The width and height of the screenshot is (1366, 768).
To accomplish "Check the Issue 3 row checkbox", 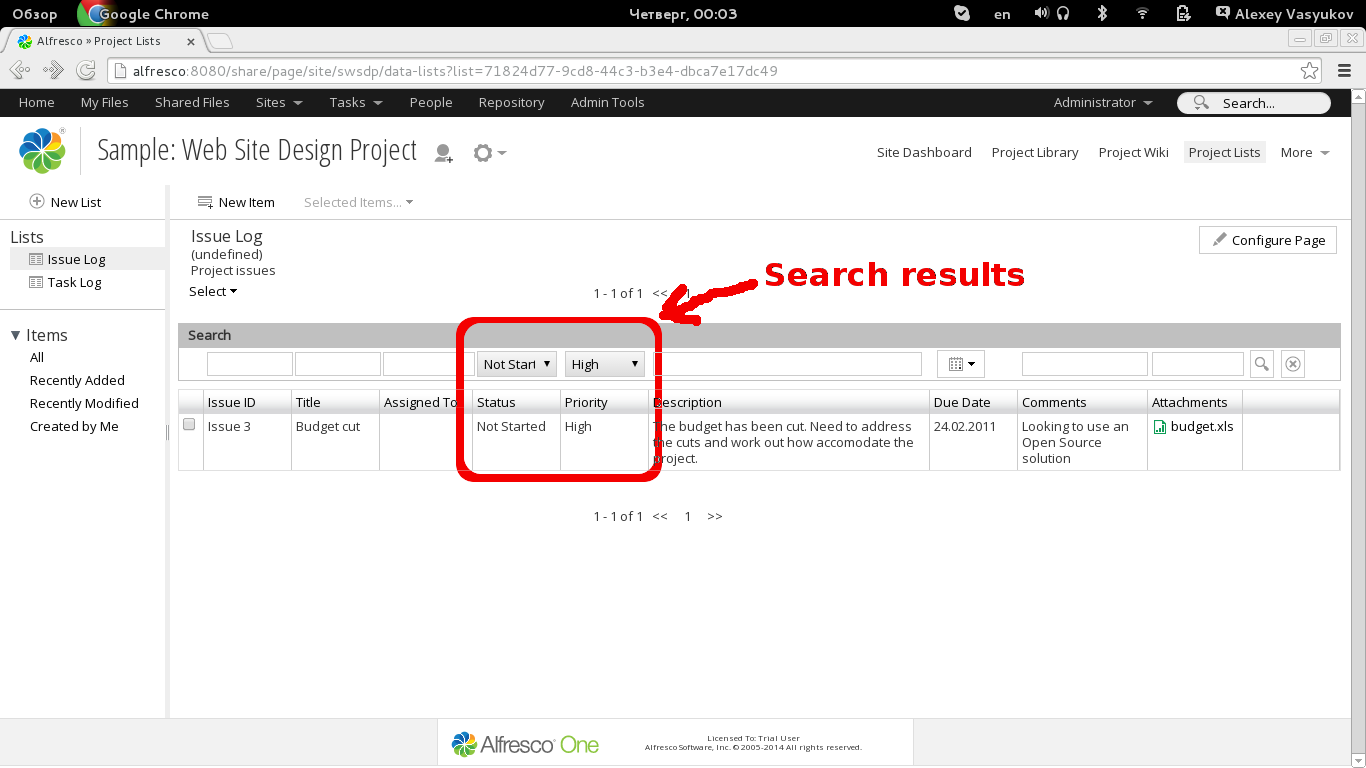I will tap(189, 425).
